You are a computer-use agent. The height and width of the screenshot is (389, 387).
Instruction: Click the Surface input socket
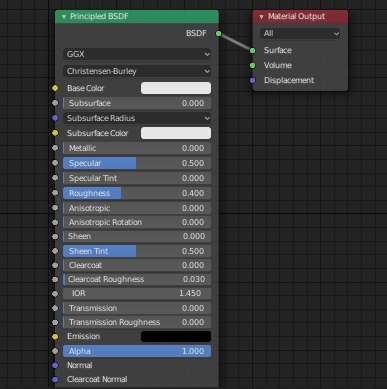253,50
